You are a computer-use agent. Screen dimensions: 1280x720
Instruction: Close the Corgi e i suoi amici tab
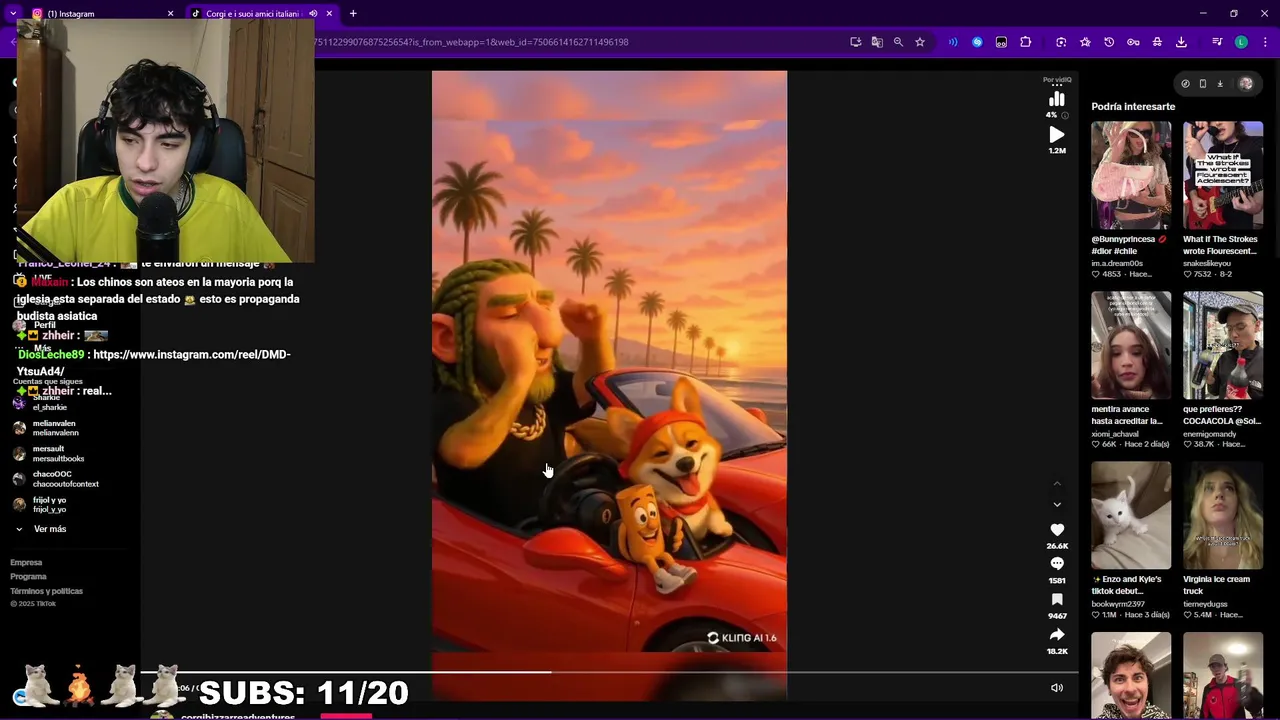tap(329, 14)
